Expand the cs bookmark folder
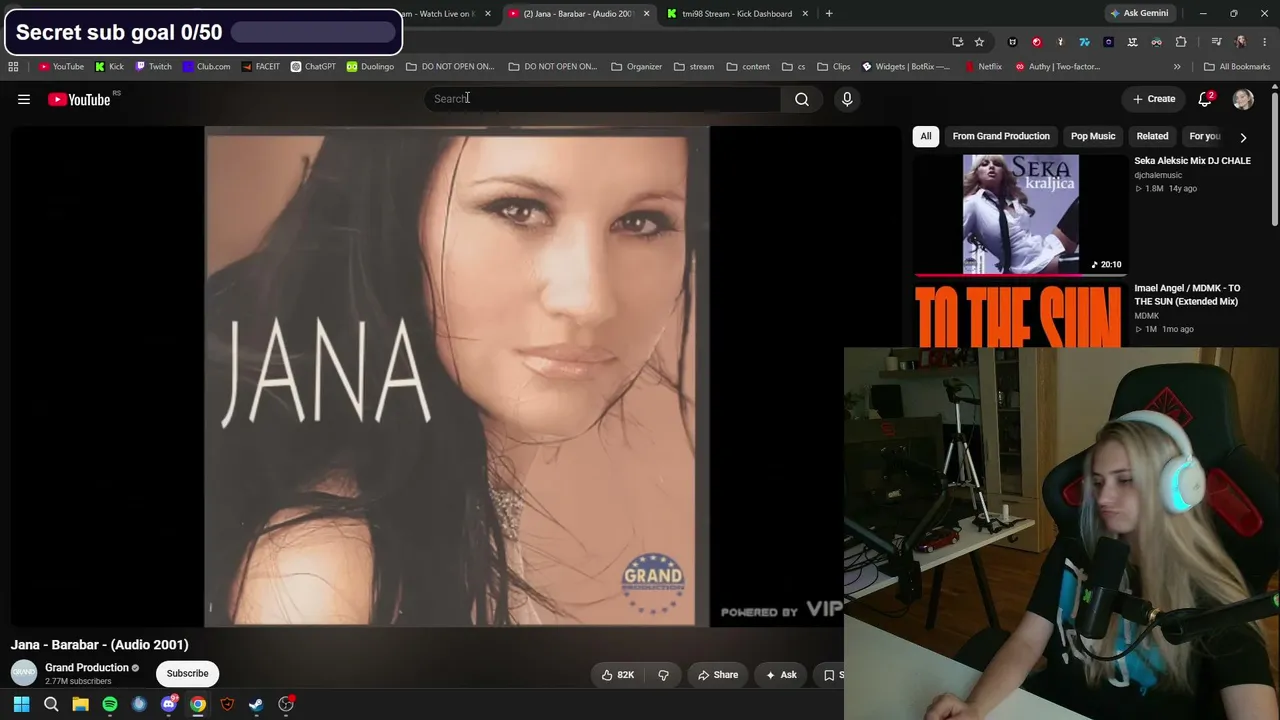The width and height of the screenshot is (1280, 720). [x=794, y=67]
